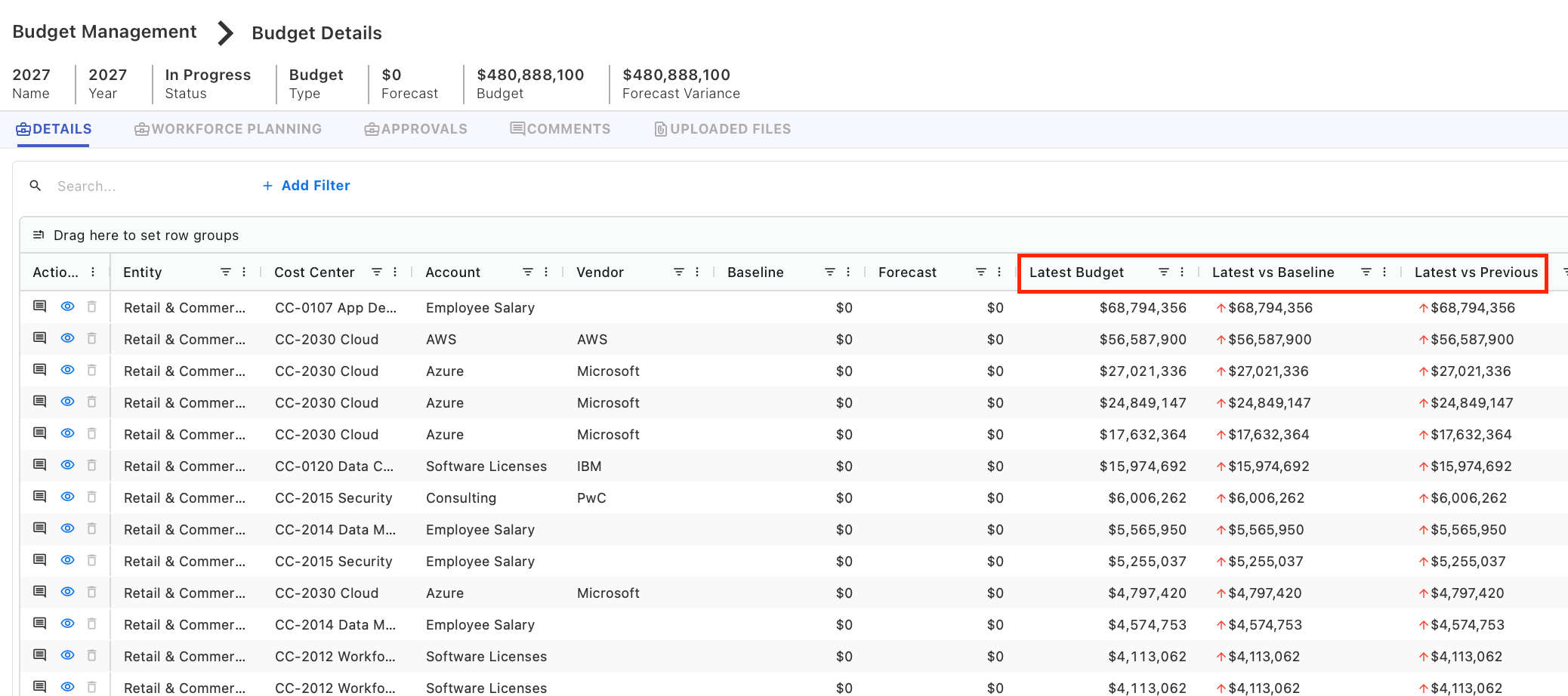This screenshot has height=696, width=1568.
Task: Delete the IBM Software Licenses row
Action: click(92, 465)
